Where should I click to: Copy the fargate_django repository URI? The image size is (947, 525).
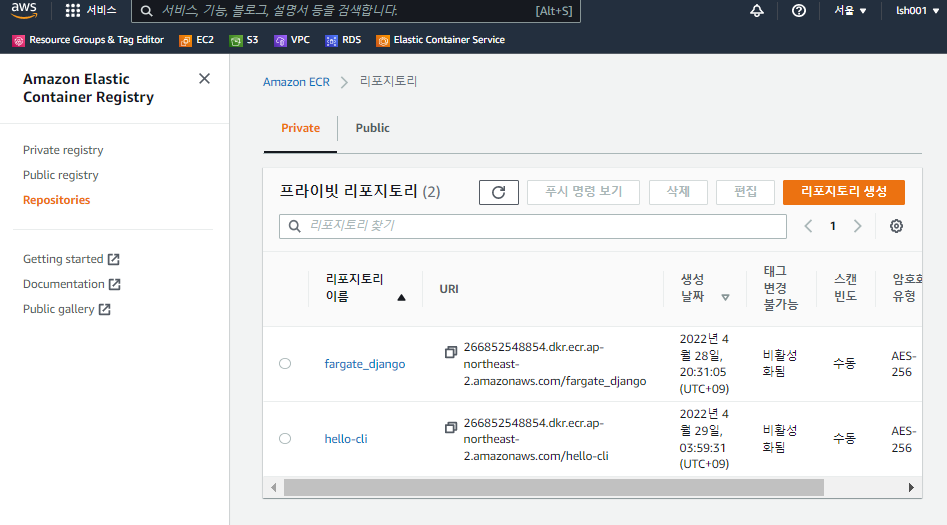[x=451, y=352]
